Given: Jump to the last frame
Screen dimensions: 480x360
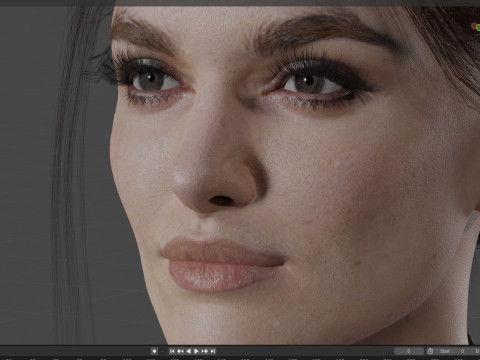Looking at the screenshot, I should 213,351.
